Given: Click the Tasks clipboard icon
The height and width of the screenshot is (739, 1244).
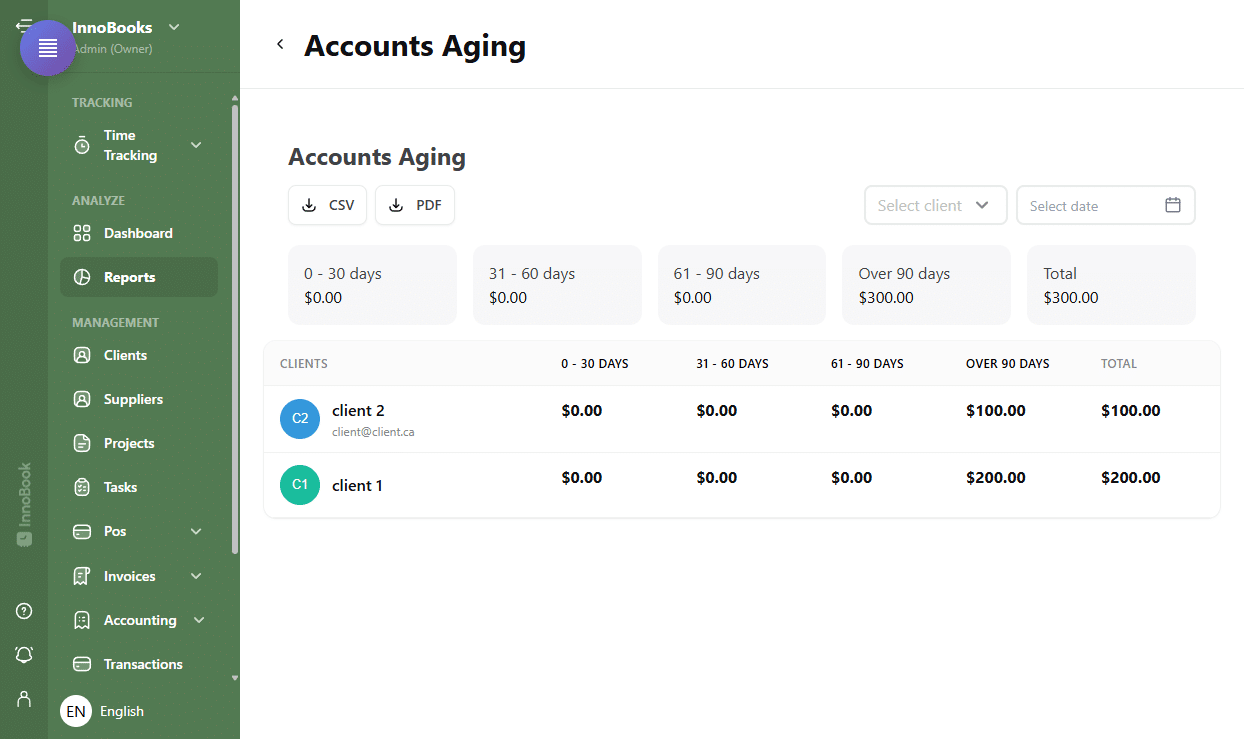Looking at the screenshot, I should click(82, 487).
